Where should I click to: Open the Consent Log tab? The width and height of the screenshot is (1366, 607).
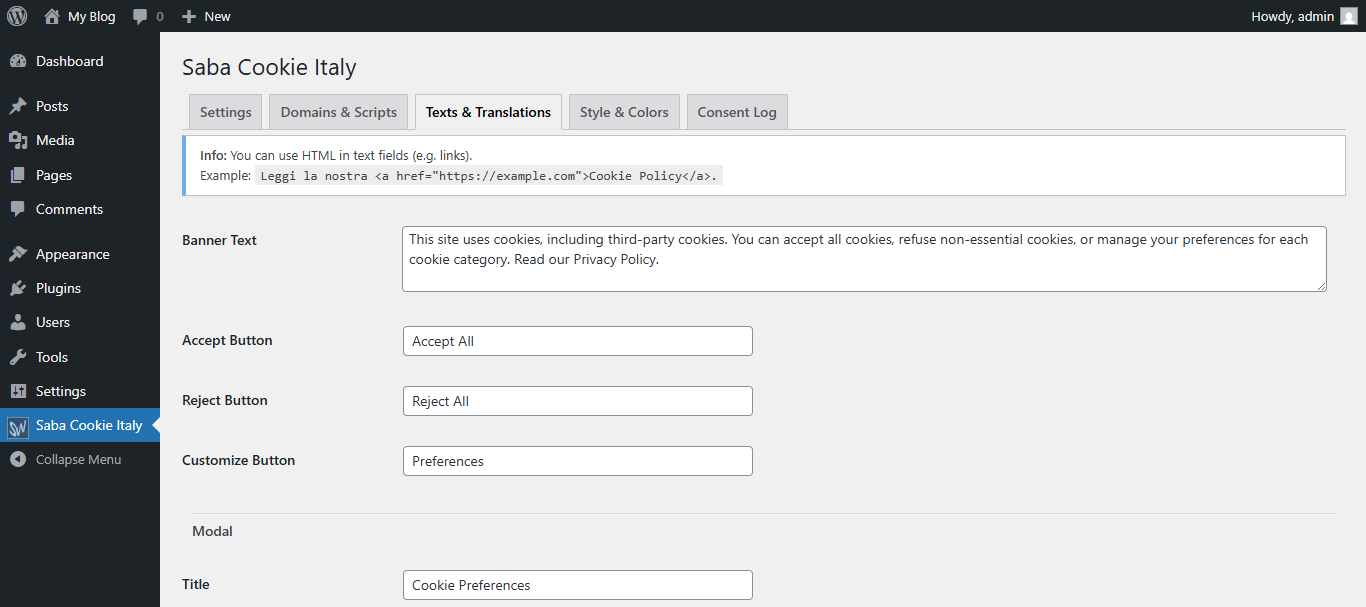737,111
